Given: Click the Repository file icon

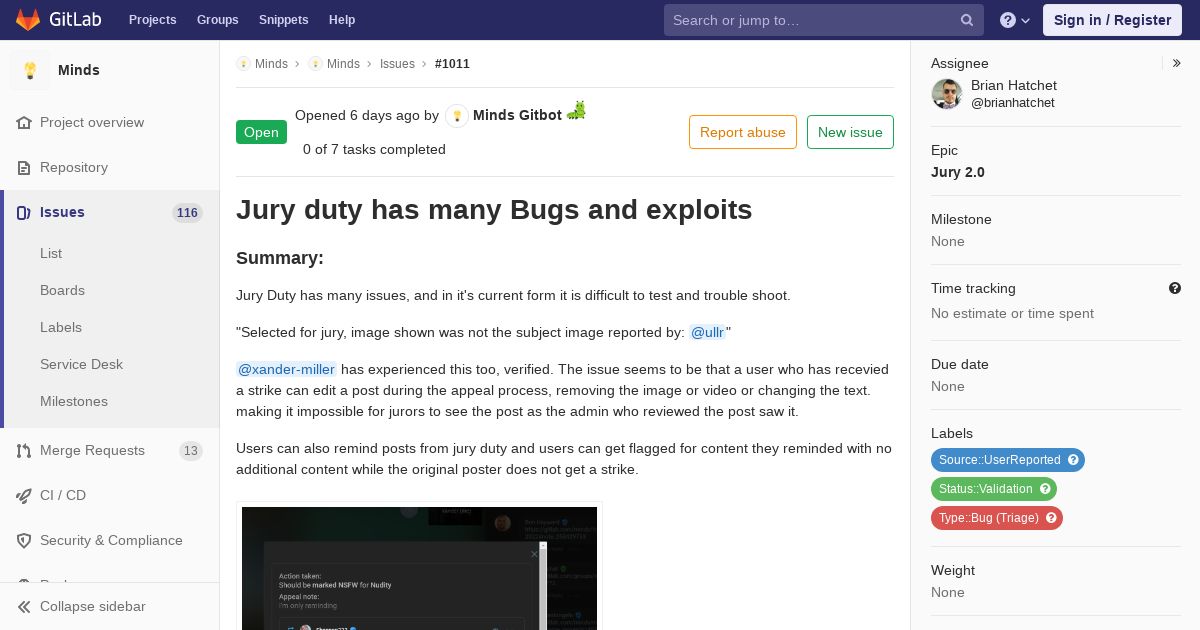Looking at the screenshot, I should [x=24, y=168].
